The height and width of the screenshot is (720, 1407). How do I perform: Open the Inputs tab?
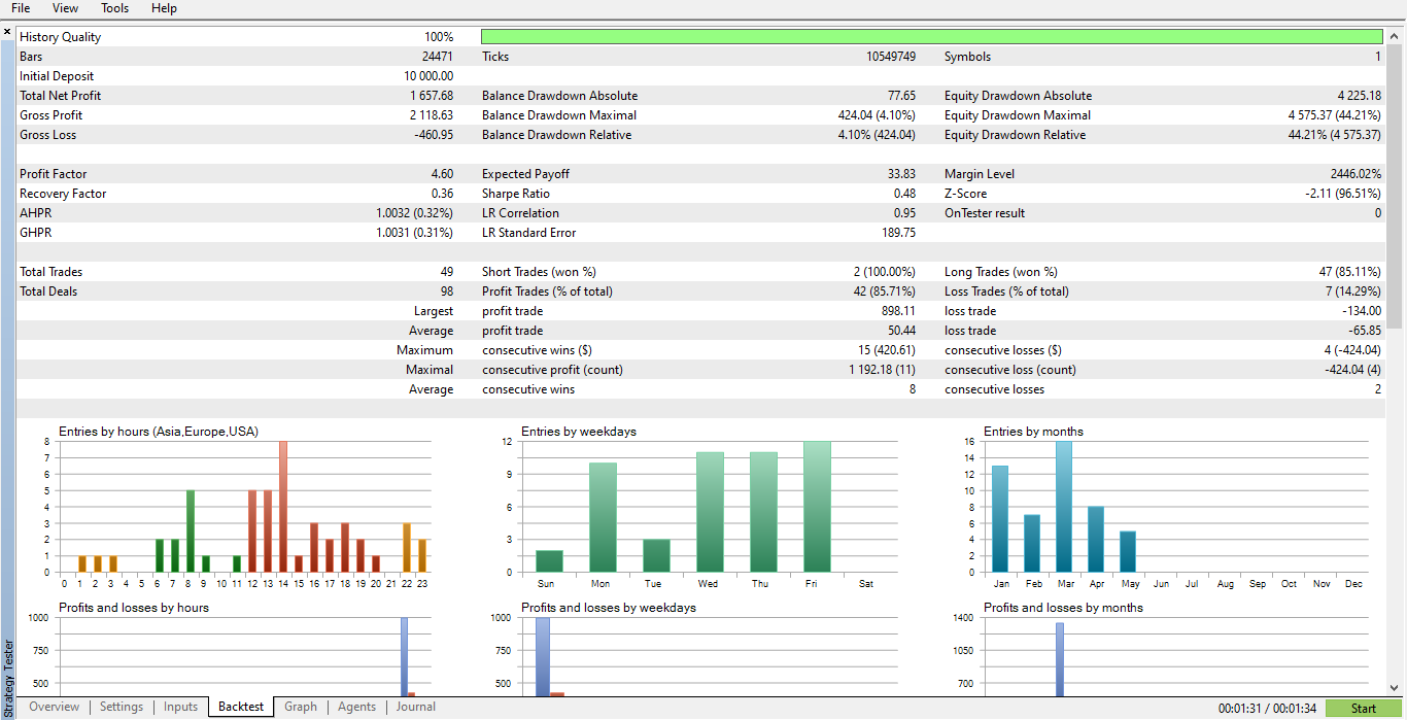click(181, 707)
